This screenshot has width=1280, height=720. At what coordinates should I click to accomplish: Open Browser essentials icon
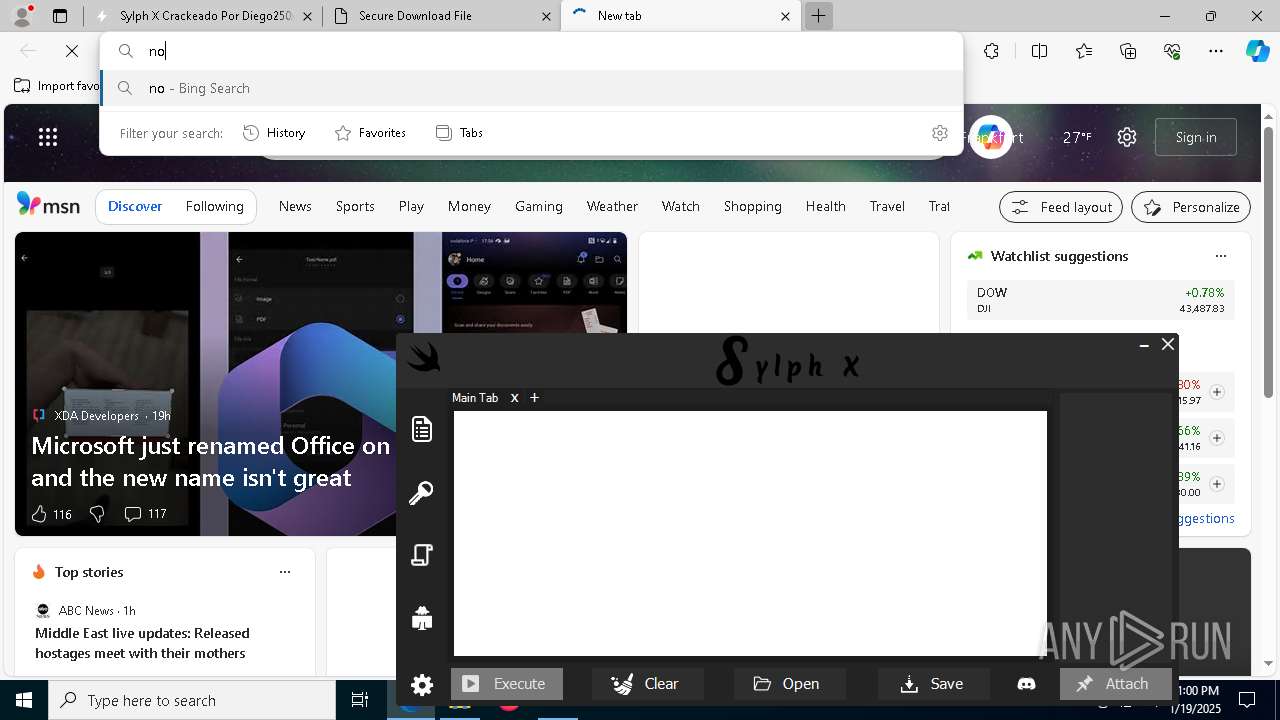click(1172, 51)
